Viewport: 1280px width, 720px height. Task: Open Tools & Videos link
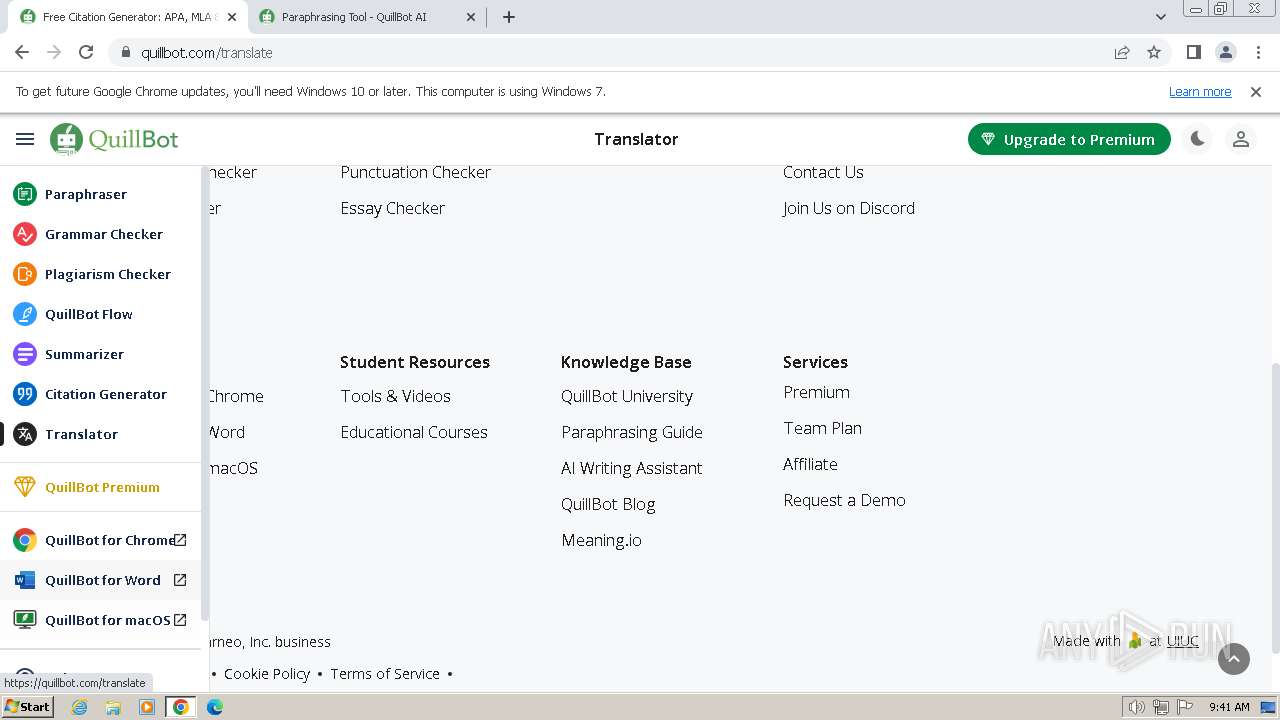coord(395,396)
